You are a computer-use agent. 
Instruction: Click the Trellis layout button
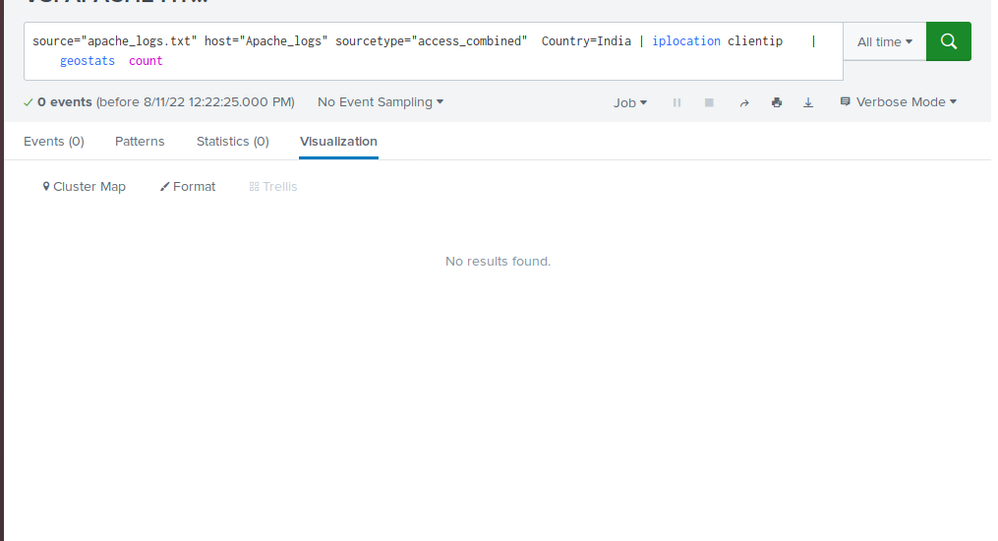point(273,187)
